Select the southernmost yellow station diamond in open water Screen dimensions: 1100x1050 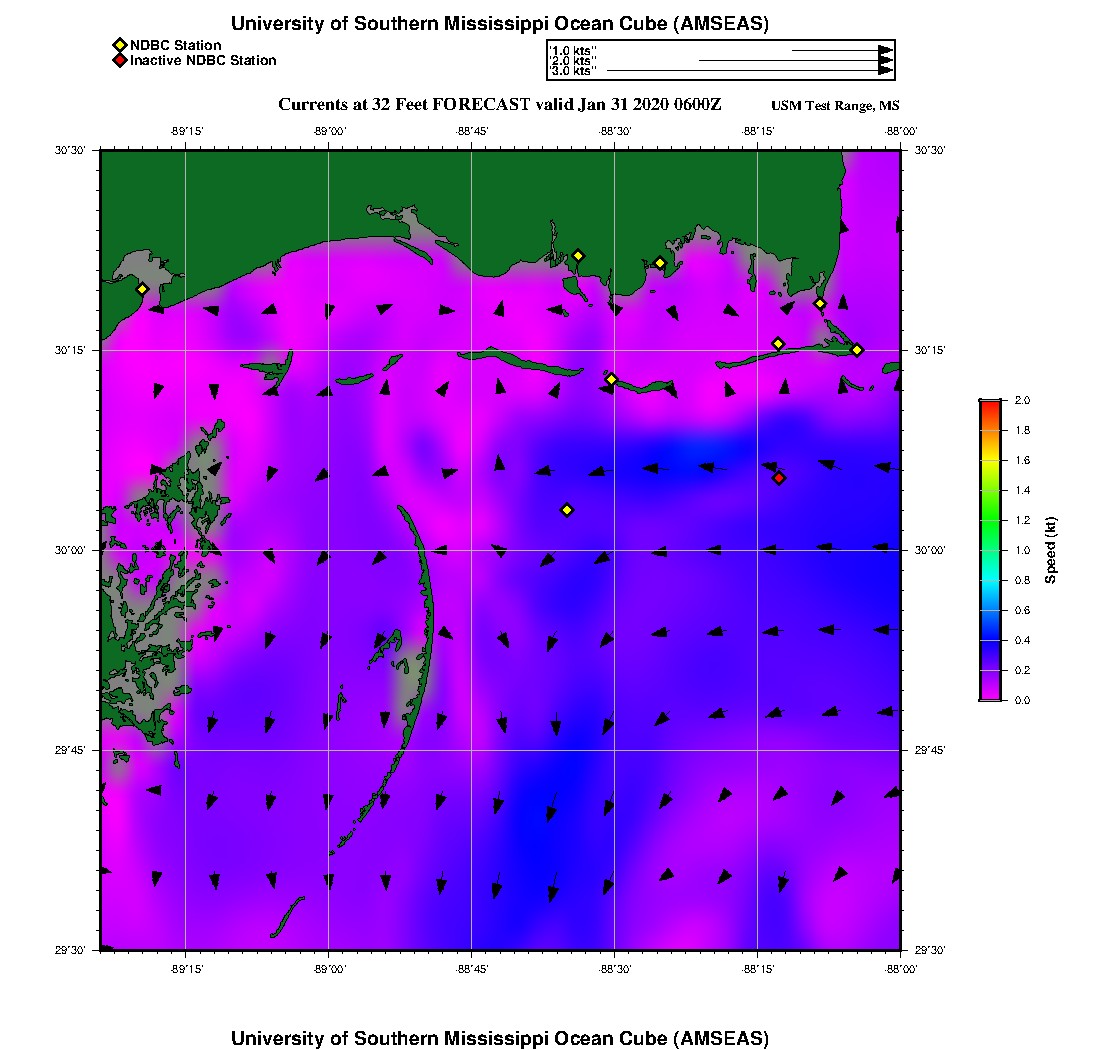(x=567, y=510)
